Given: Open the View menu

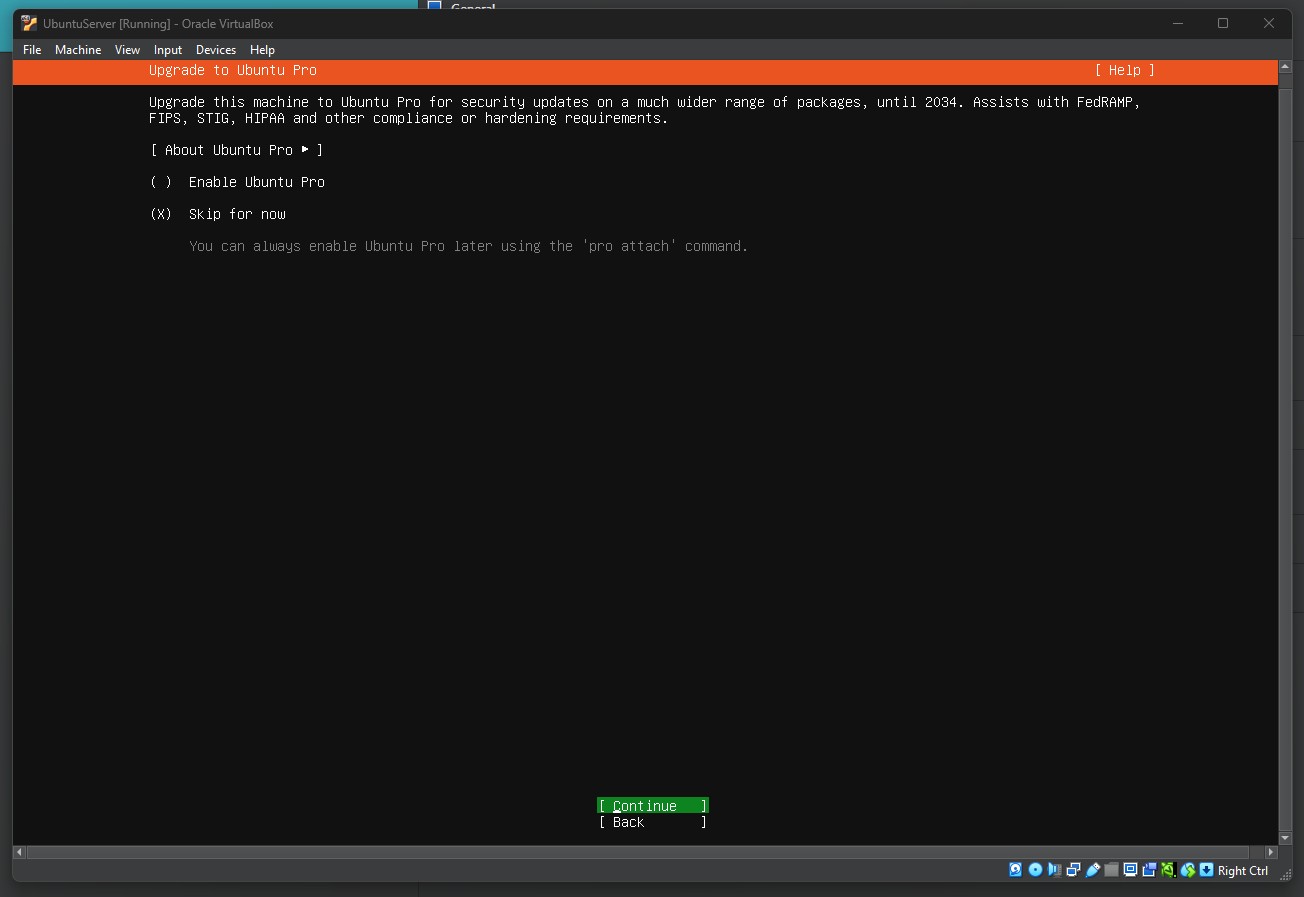Looking at the screenshot, I should click(127, 49).
